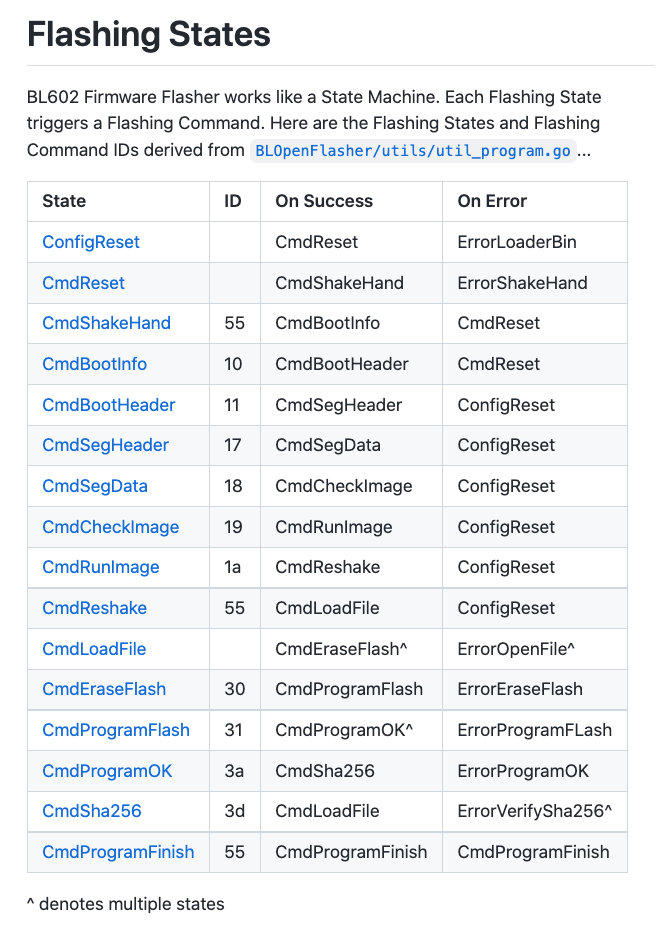This screenshot has width=664, height=931.
Task: Follow the CmdSha256 link
Action: (92, 811)
